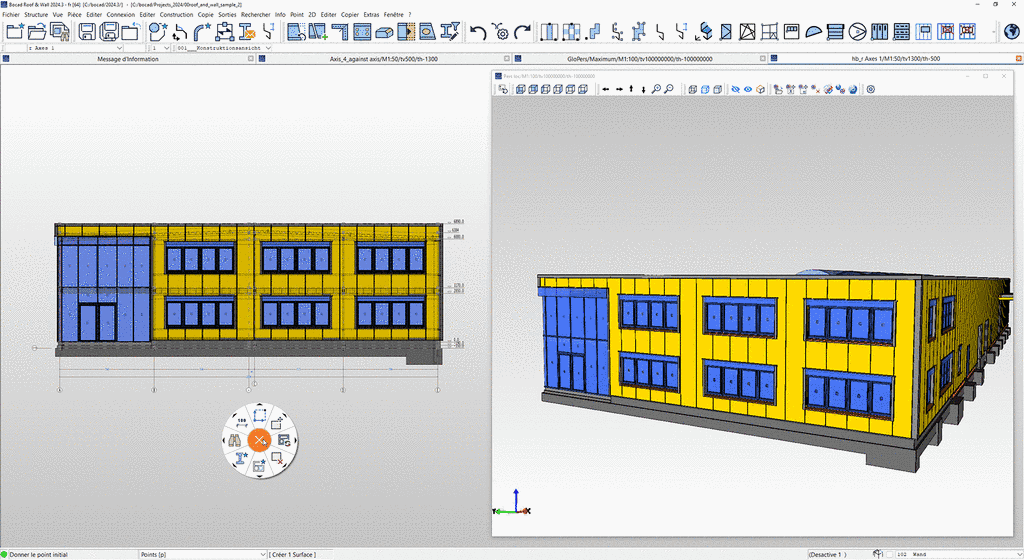Switch to the Axis_4_against axis view tab
This screenshot has width=1024, height=560.
point(384,59)
